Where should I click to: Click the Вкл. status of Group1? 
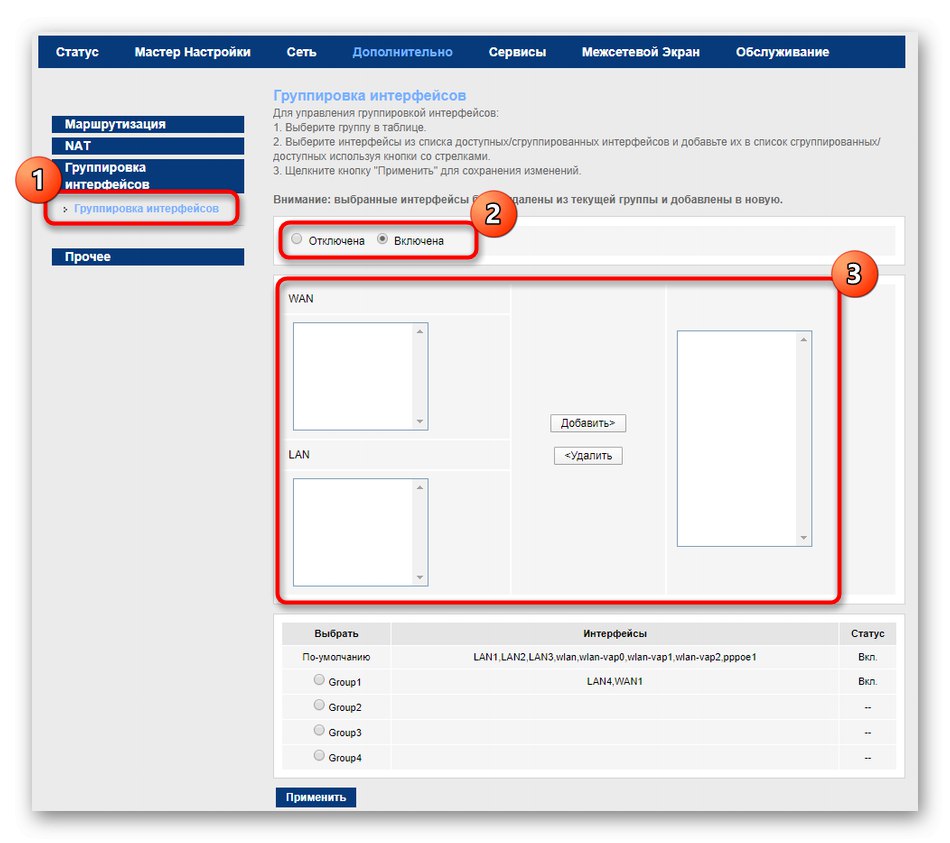pos(867,682)
